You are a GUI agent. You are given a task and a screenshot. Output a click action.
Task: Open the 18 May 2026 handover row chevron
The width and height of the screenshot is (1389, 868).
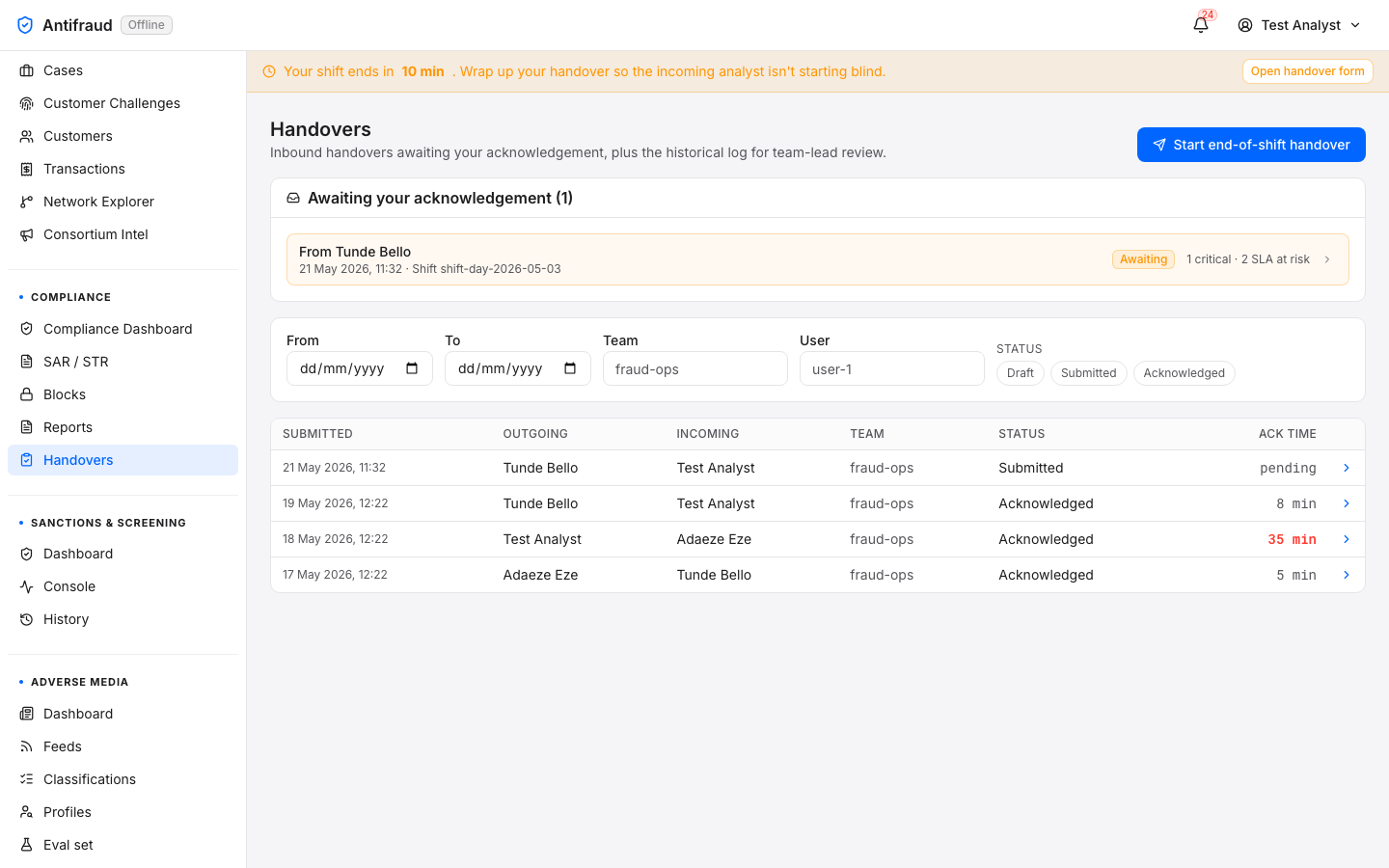1347,539
